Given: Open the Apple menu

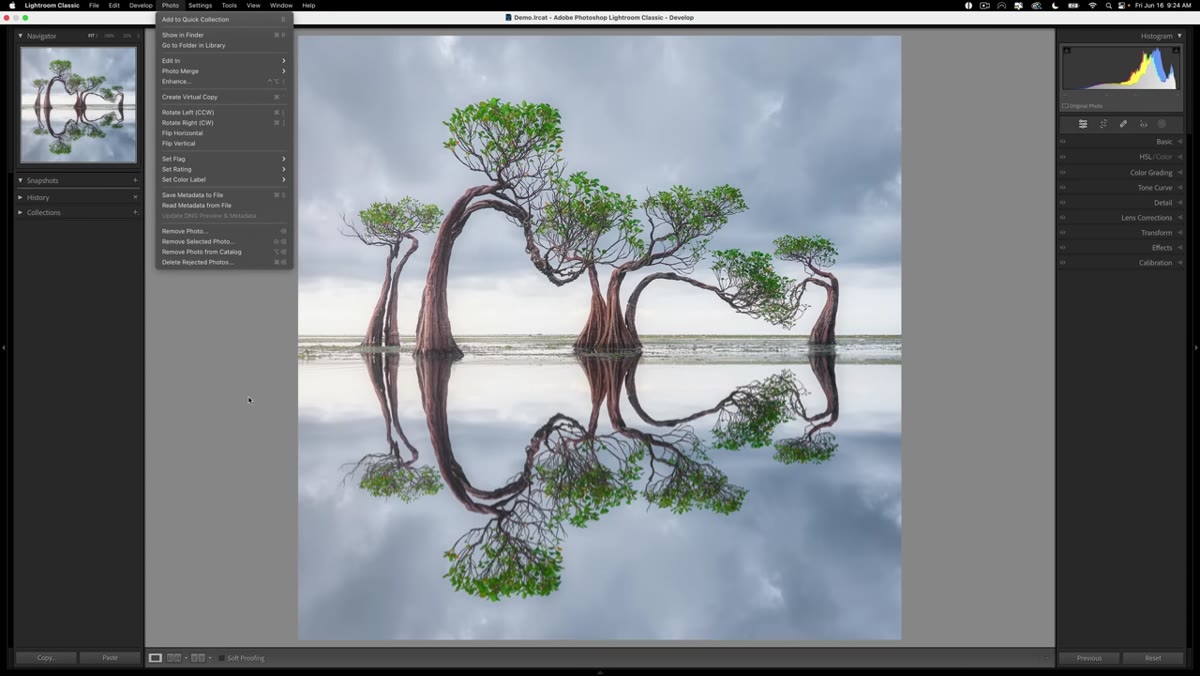Looking at the screenshot, I should click(12, 5).
